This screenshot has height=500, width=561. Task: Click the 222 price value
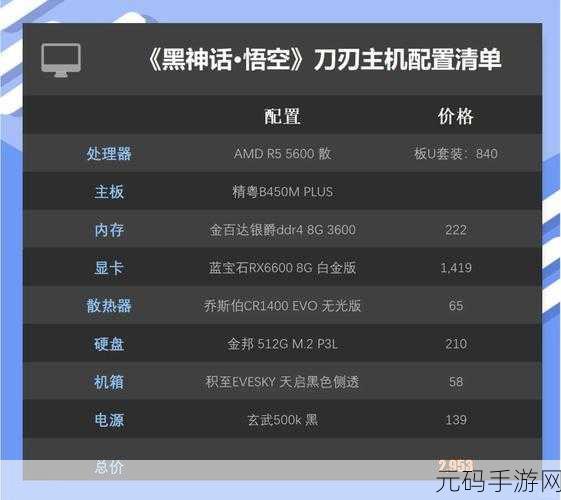coord(455,230)
